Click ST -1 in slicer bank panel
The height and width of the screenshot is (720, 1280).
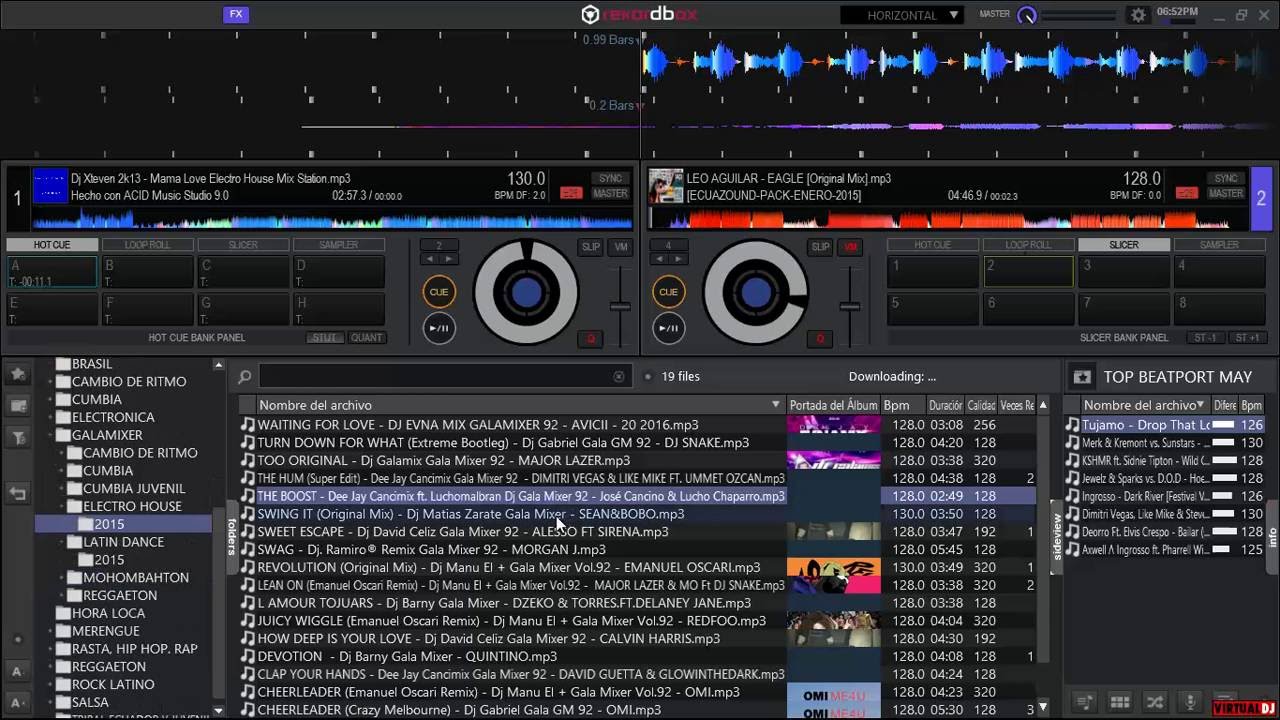coord(1206,338)
